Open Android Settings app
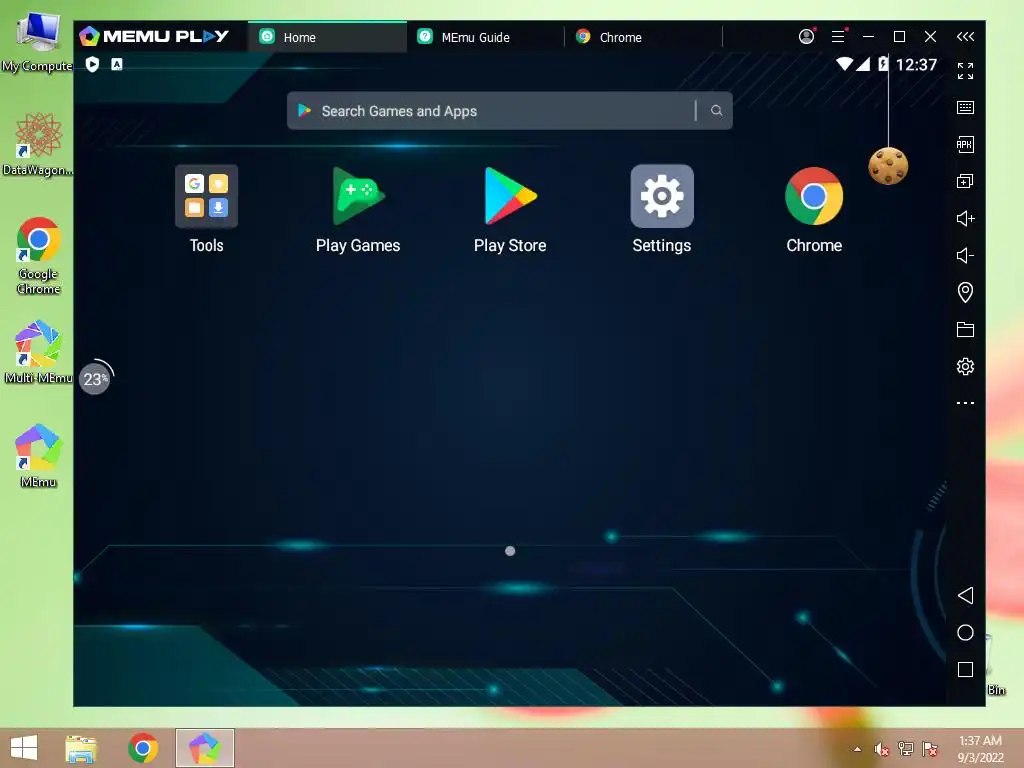Image resolution: width=1024 pixels, height=768 pixels. click(x=662, y=196)
